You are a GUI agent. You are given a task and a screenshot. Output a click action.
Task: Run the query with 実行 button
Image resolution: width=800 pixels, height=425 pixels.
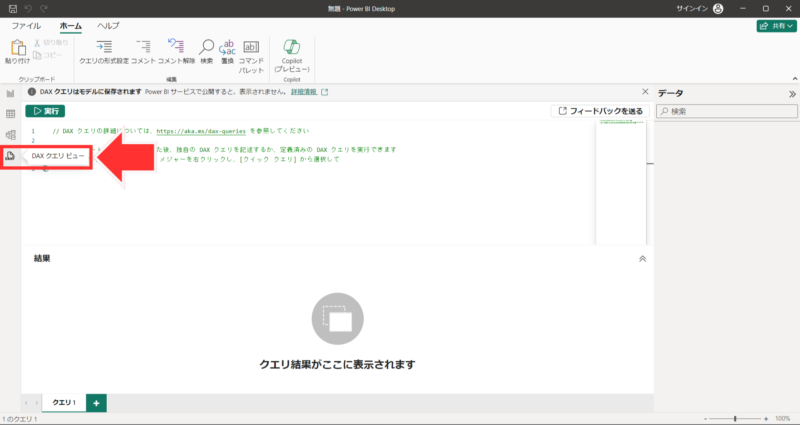45,111
